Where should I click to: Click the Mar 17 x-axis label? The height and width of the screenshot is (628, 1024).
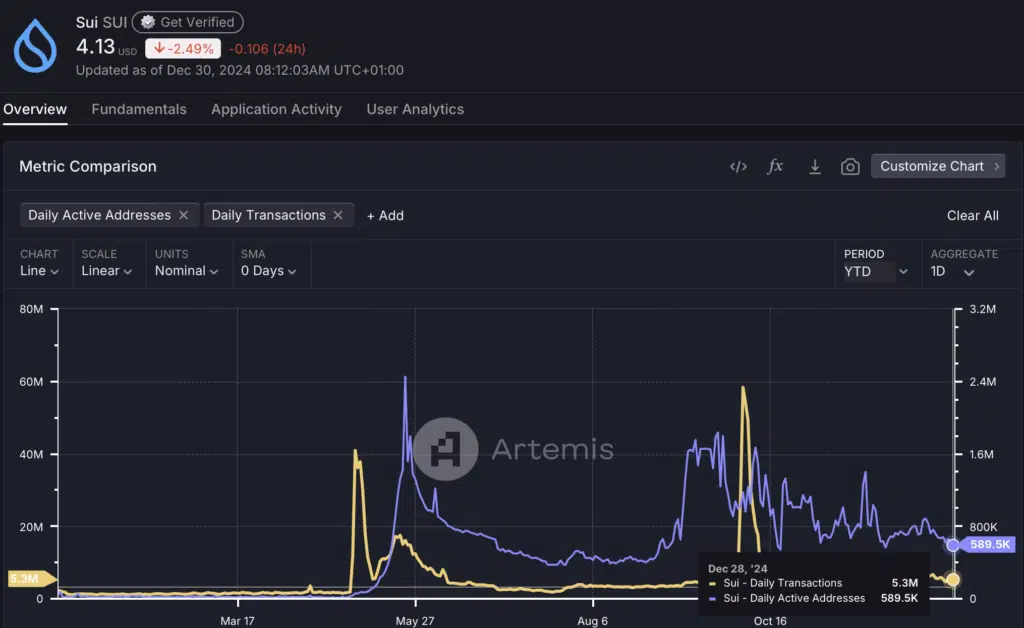click(237, 621)
